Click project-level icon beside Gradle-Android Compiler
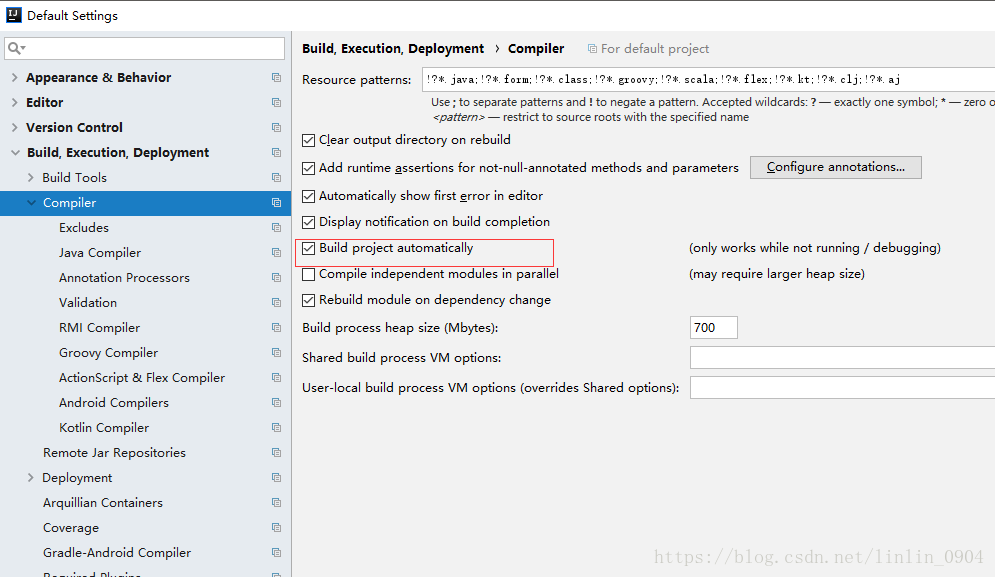The width and height of the screenshot is (995, 577). point(276,553)
